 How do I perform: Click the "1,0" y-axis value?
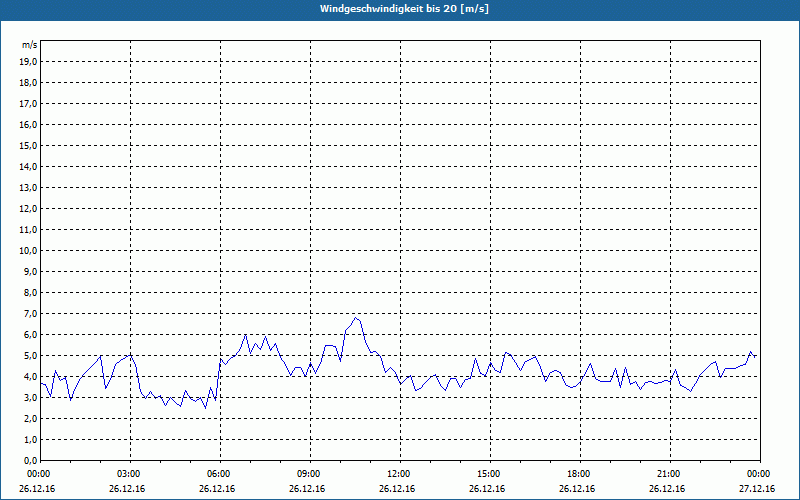[x=30, y=439]
